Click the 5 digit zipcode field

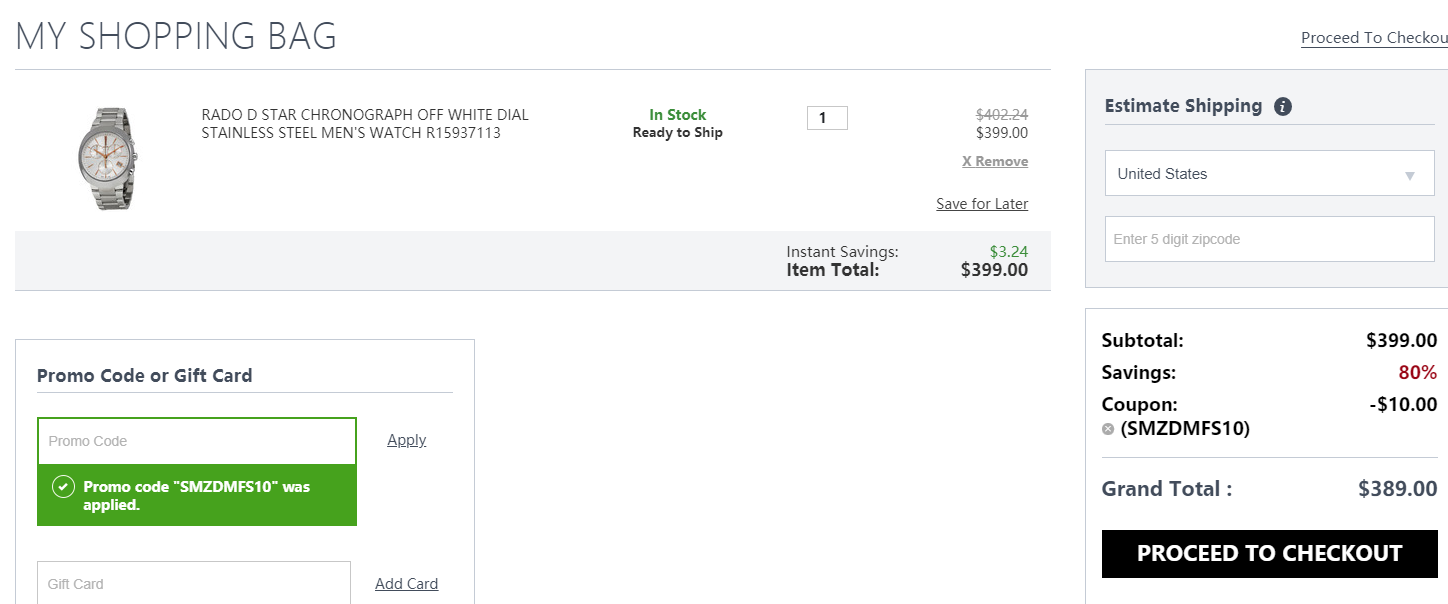[1269, 239]
